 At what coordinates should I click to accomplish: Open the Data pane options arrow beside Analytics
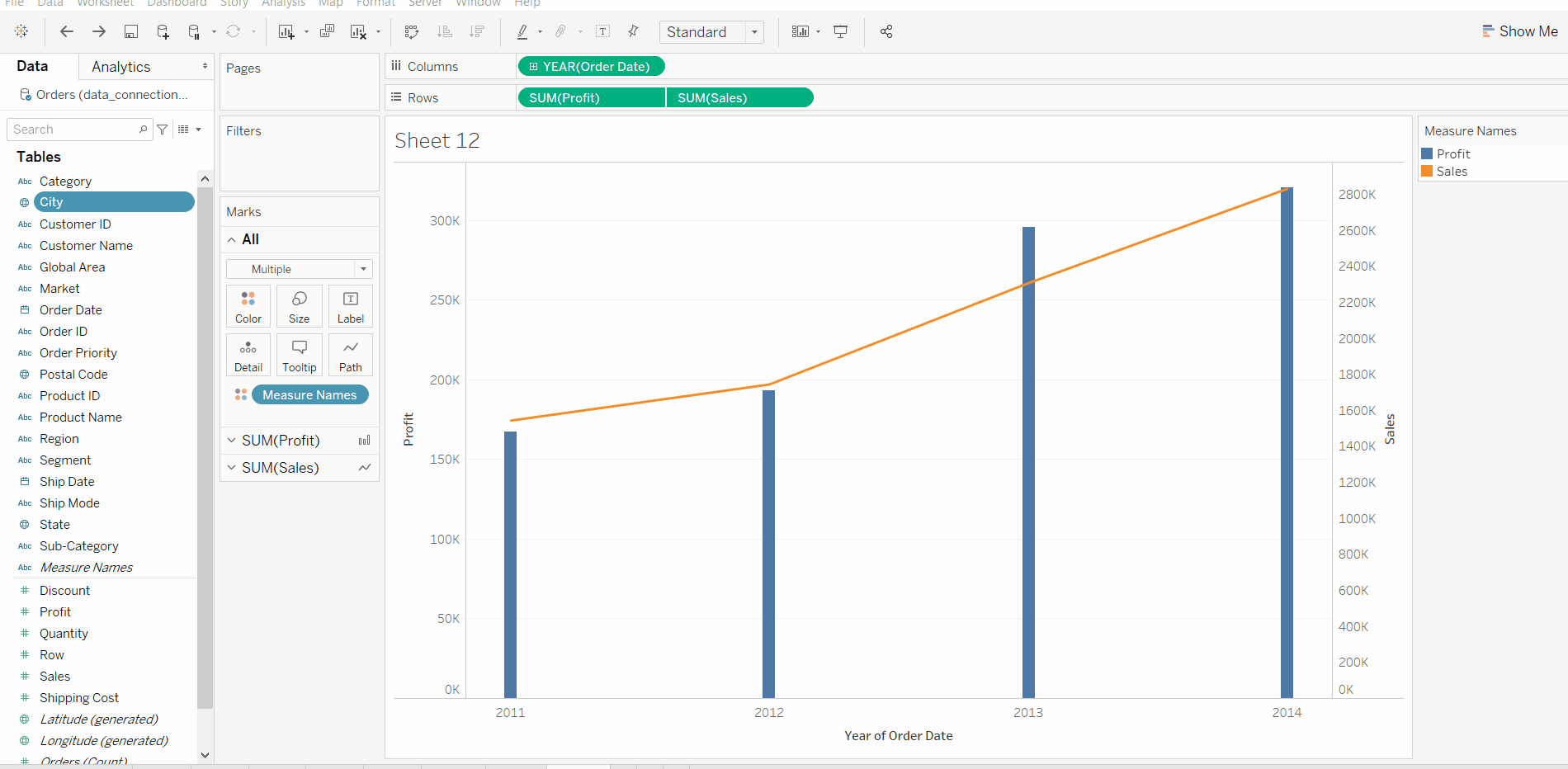tap(205, 66)
